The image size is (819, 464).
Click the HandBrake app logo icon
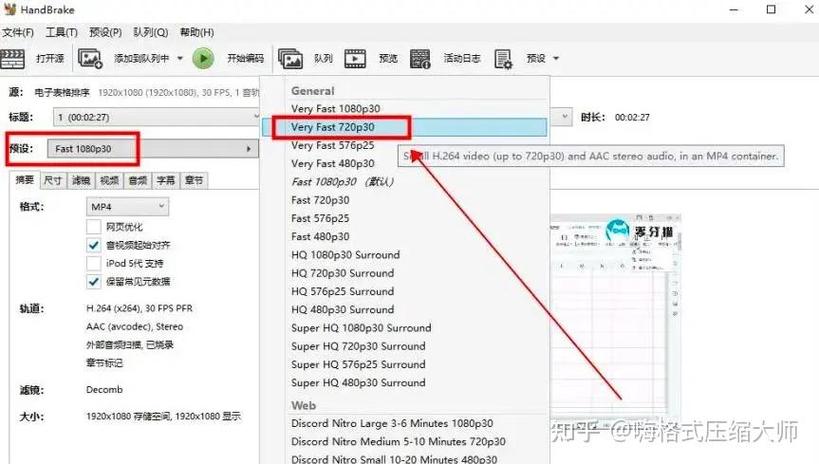pos(10,9)
